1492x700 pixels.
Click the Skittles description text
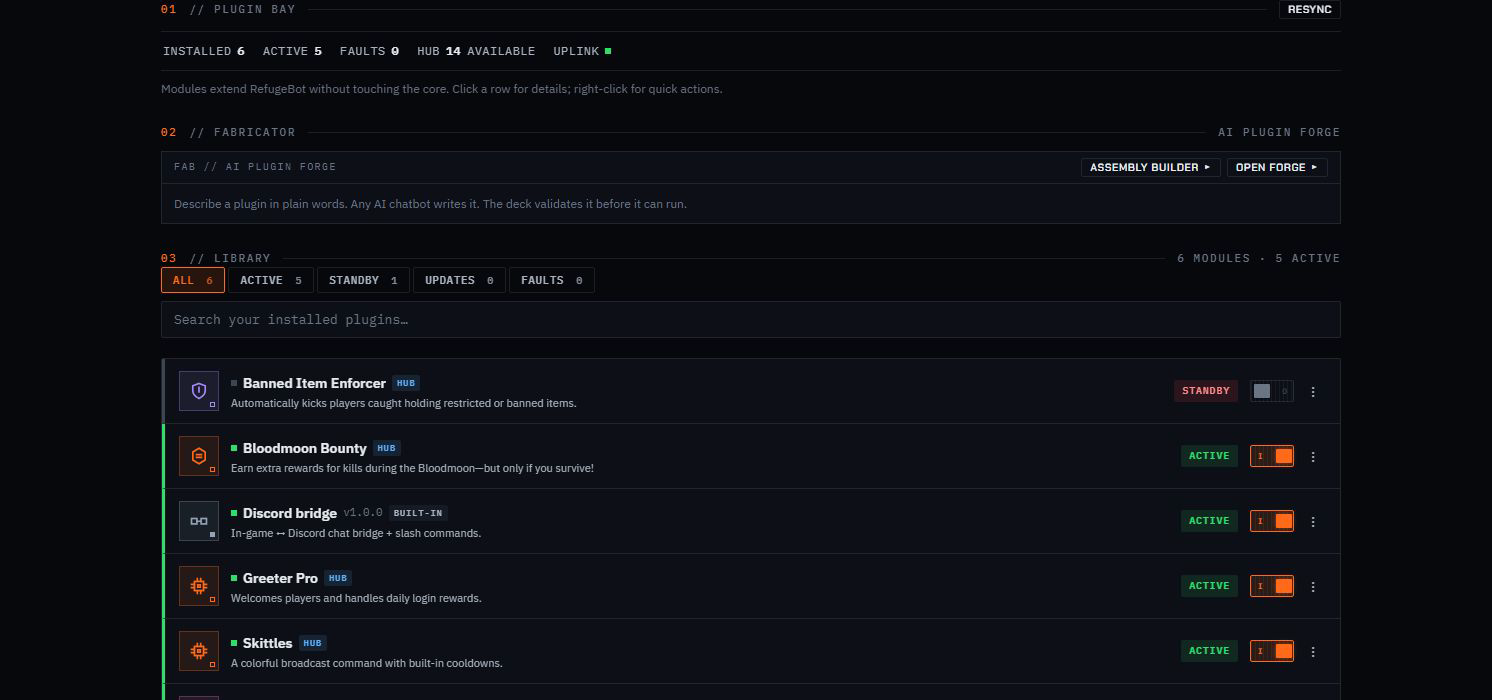pyautogui.click(x=367, y=663)
